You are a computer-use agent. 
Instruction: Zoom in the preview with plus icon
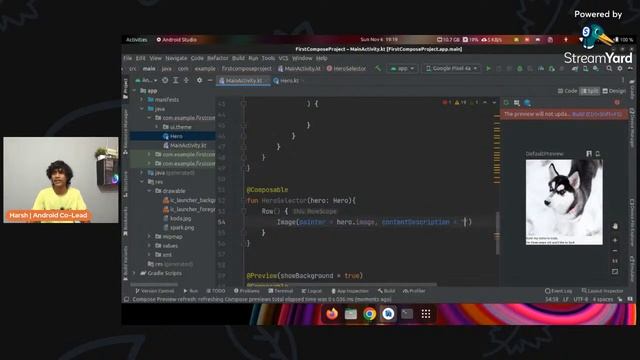click(615, 240)
